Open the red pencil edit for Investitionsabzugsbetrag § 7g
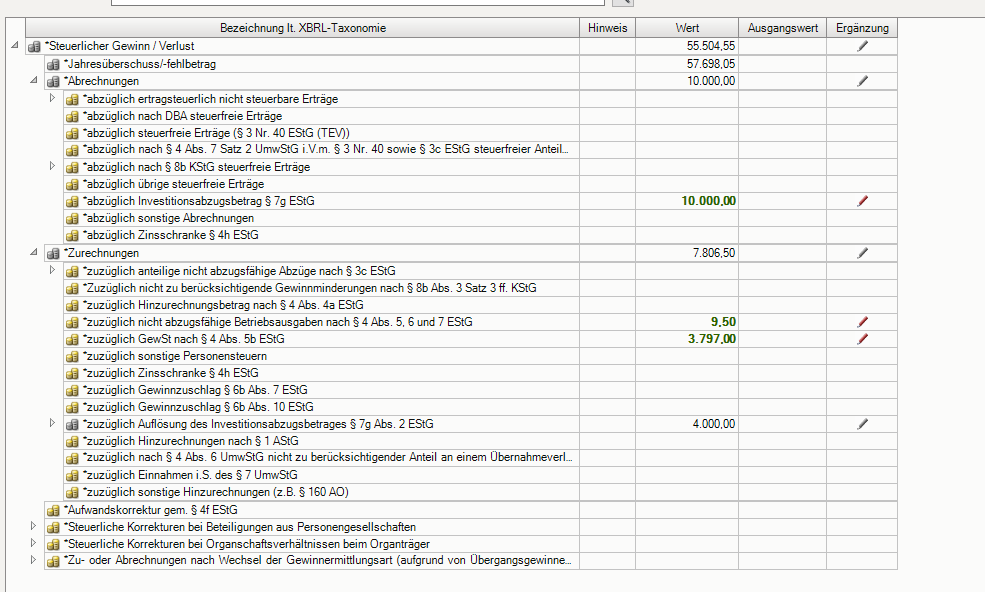This screenshot has height=592, width=985. (x=863, y=201)
